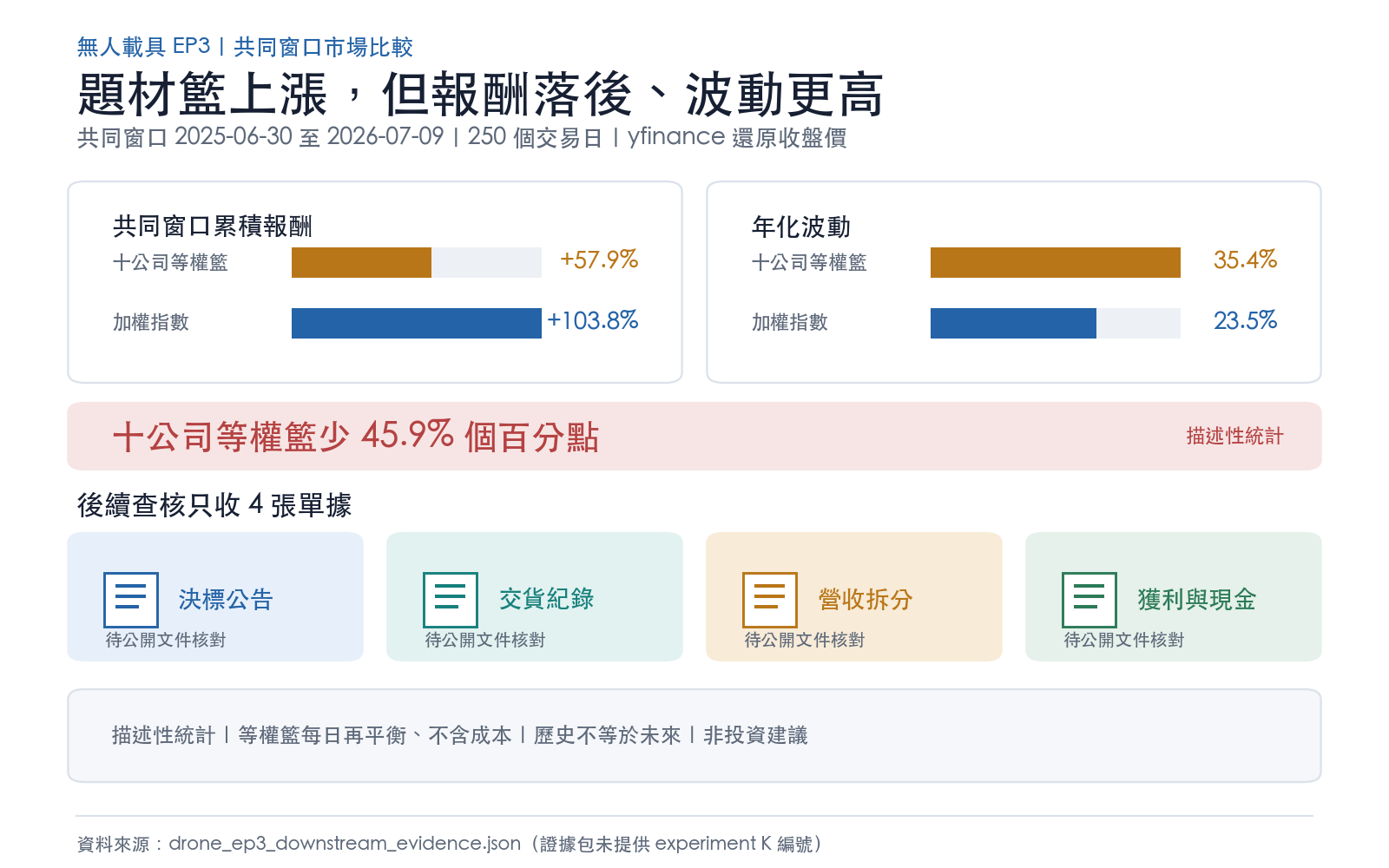Click 待公開文件核對 under 營收拆分
1389x868 pixels.
[805, 640]
